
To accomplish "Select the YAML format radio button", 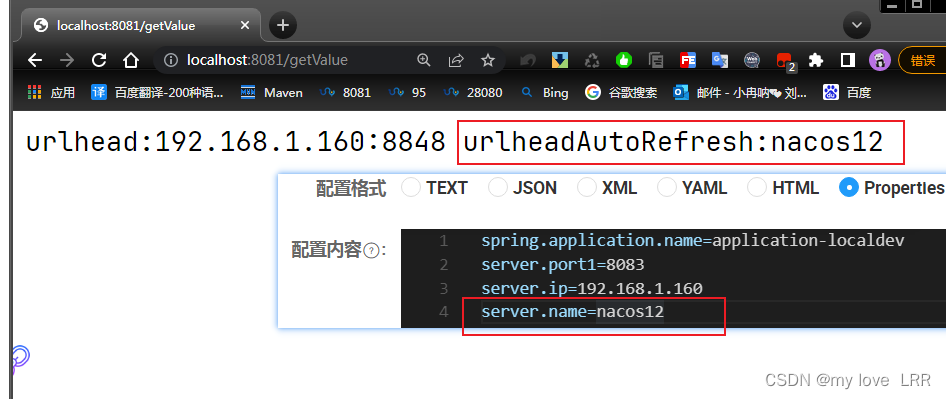I will pyautogui.click(x=667, y=188).
